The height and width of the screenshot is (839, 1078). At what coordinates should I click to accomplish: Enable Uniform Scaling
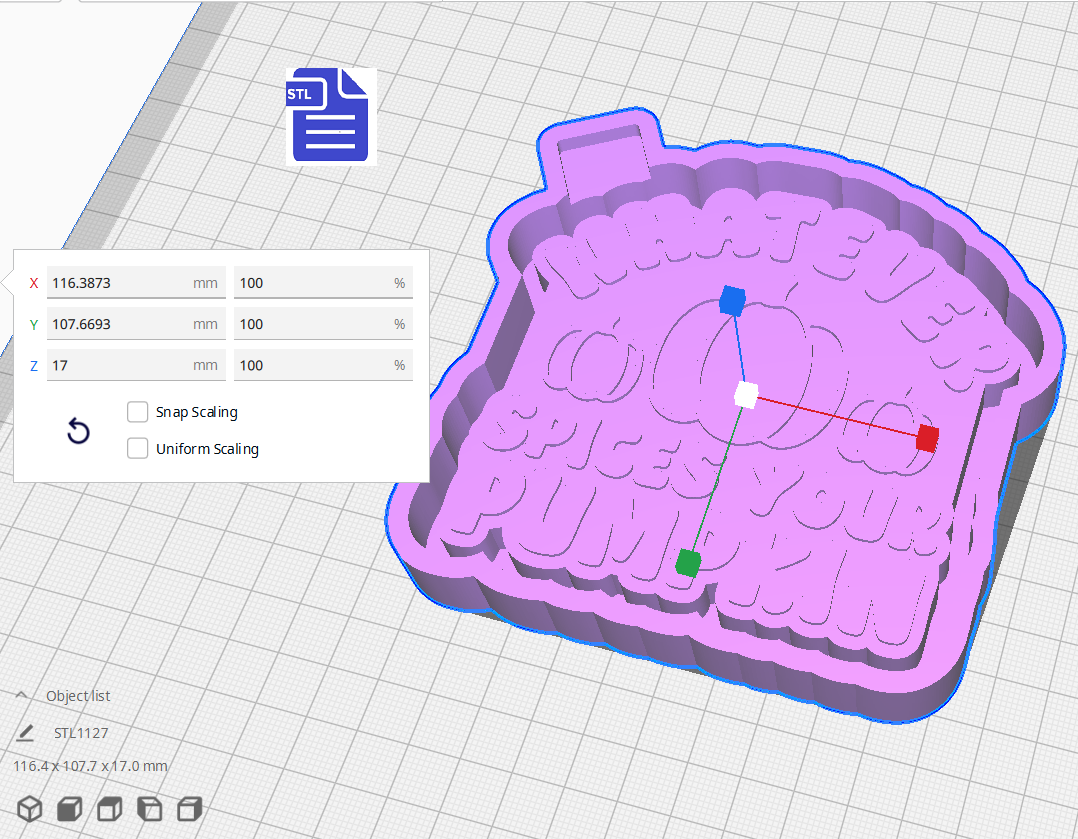click(x=138, y=448)
